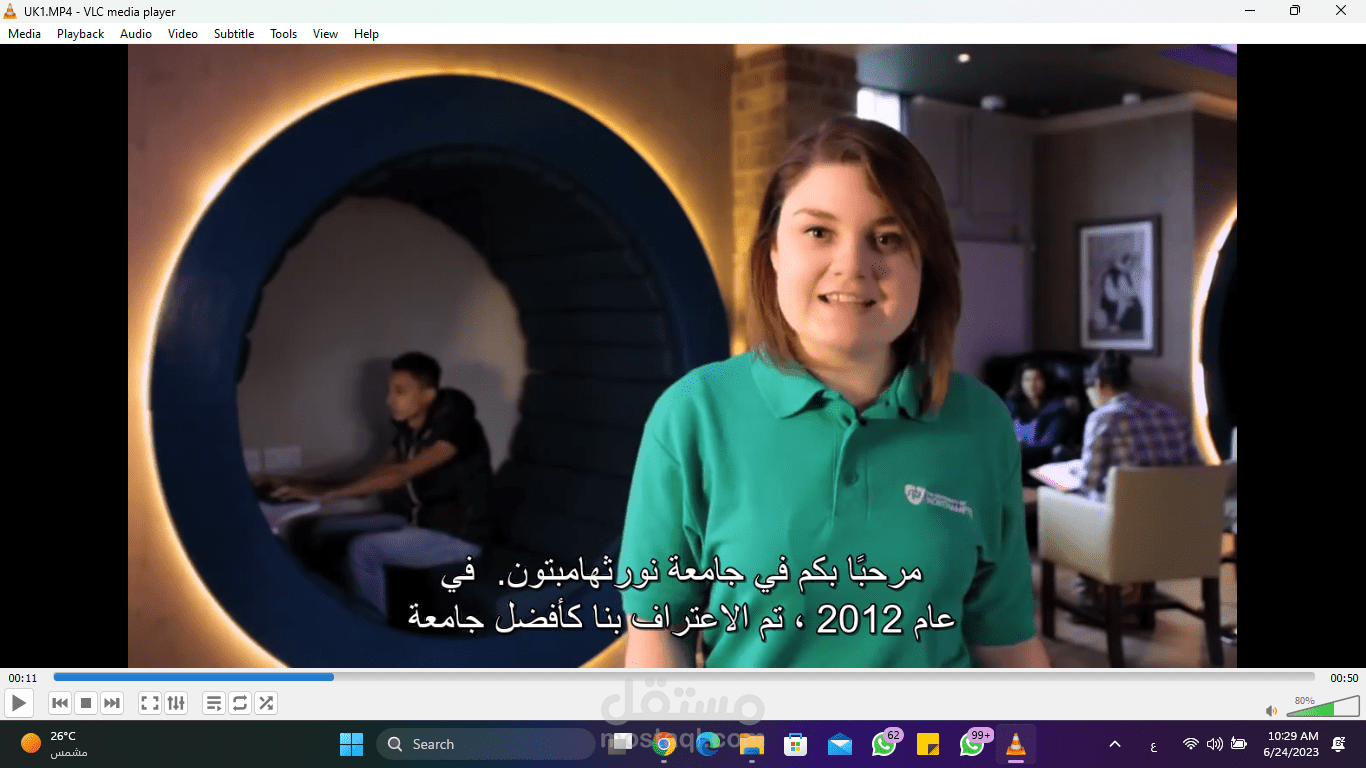Screen dimensions: 1366x768
Task: Open Mail app from taskbar
Action: pyautogui.click(x=840, y=744)
